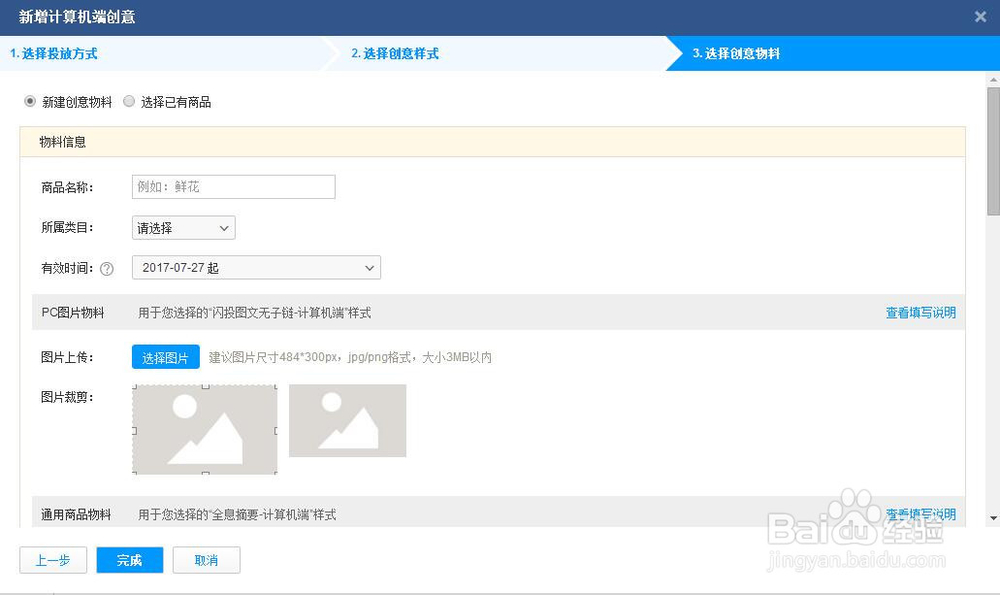Viewport: 1000px width, 595px height.
Task: Select the 新建创意物料 radio button
Action: (x=31, y=101)
